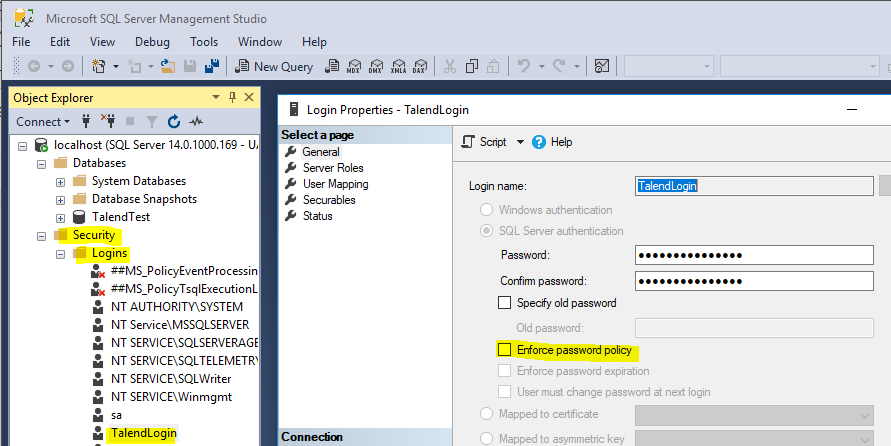The height and width of the screenshot is (446, 891).
Task: Open the New Project dropdown arrow
Action: (x=116, y=66)
